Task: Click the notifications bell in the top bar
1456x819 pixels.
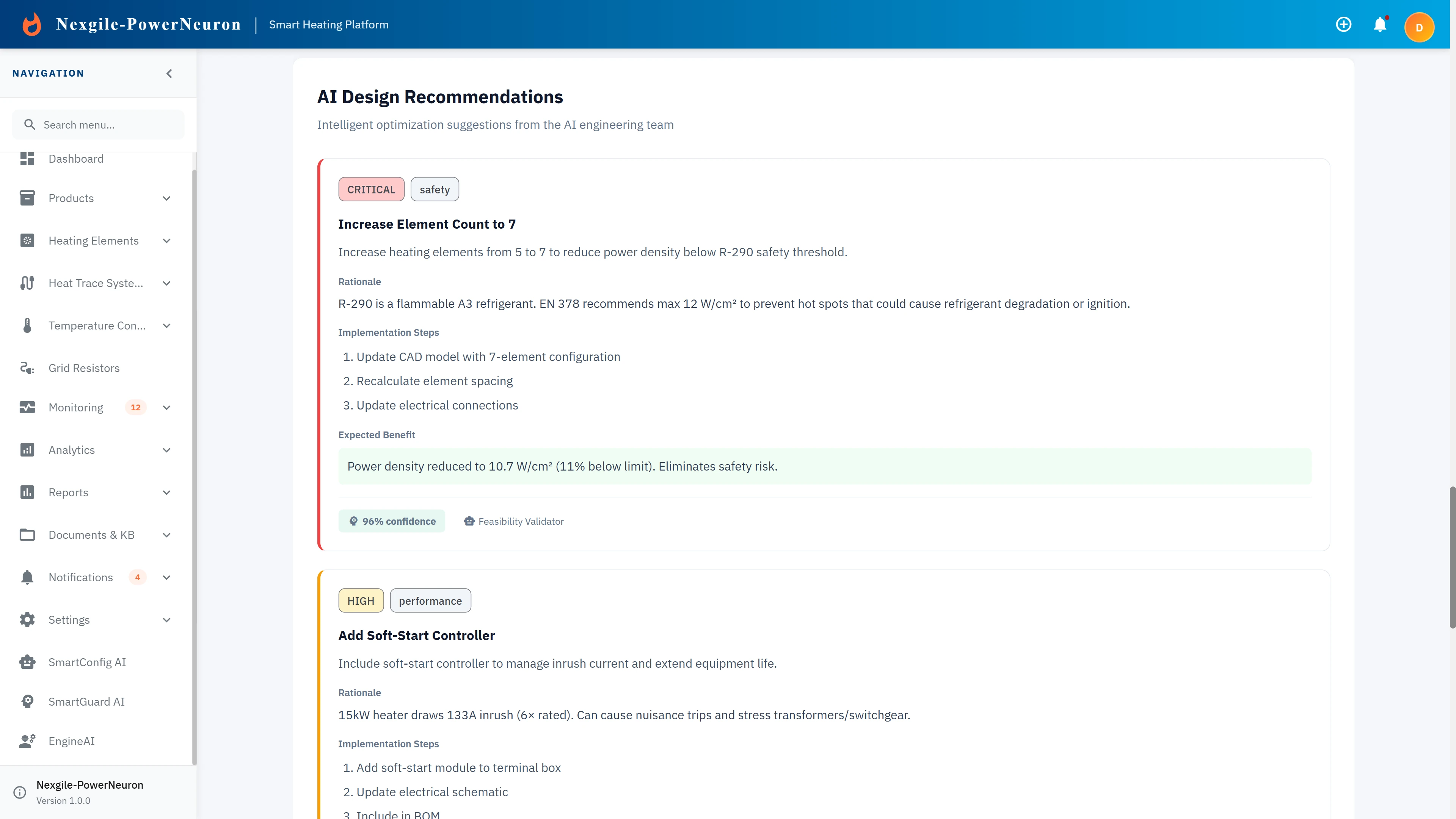Action: click(x=1380, y=24)
